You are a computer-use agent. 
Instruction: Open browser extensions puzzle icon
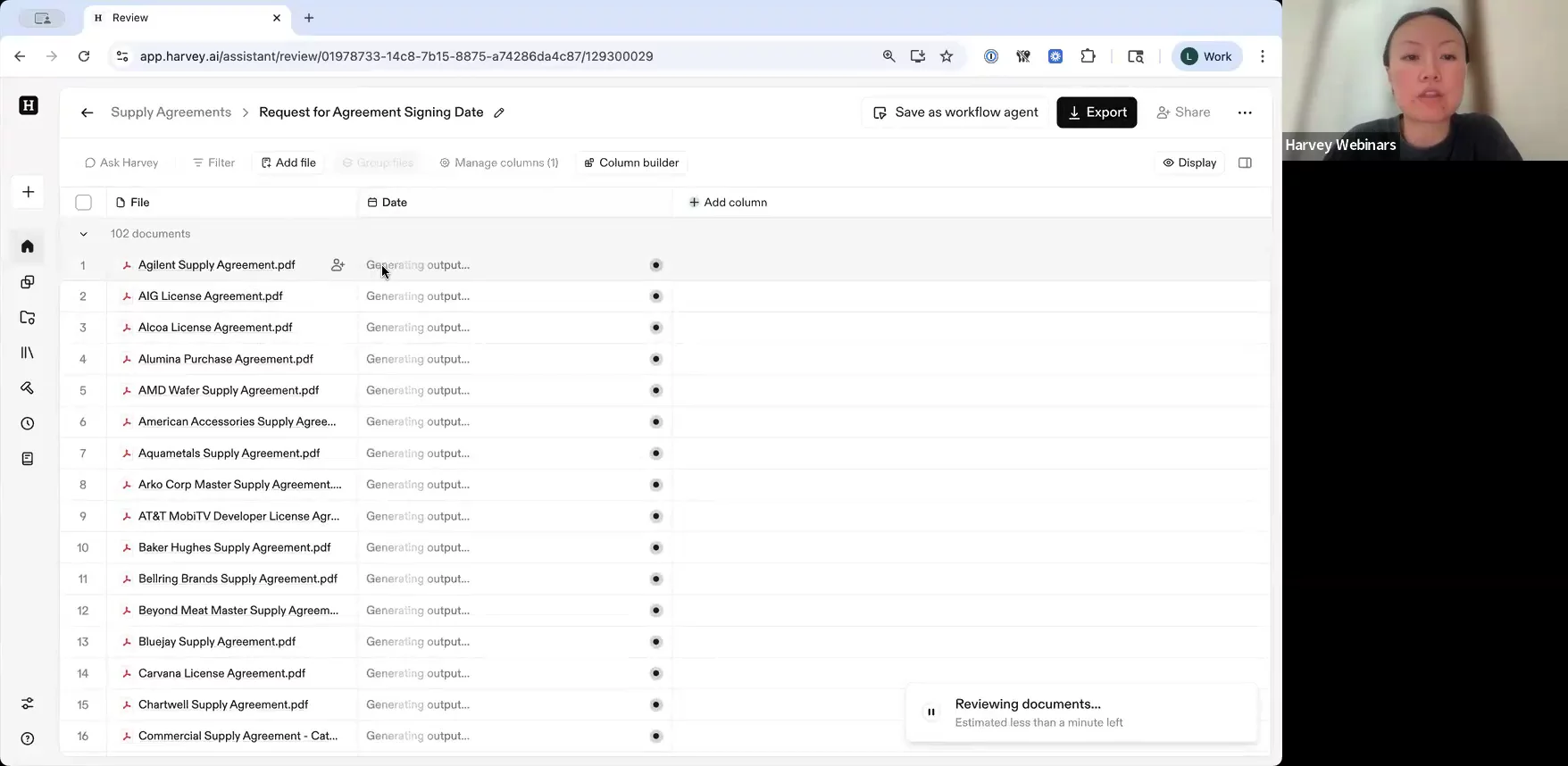(x=1088, y=56)
